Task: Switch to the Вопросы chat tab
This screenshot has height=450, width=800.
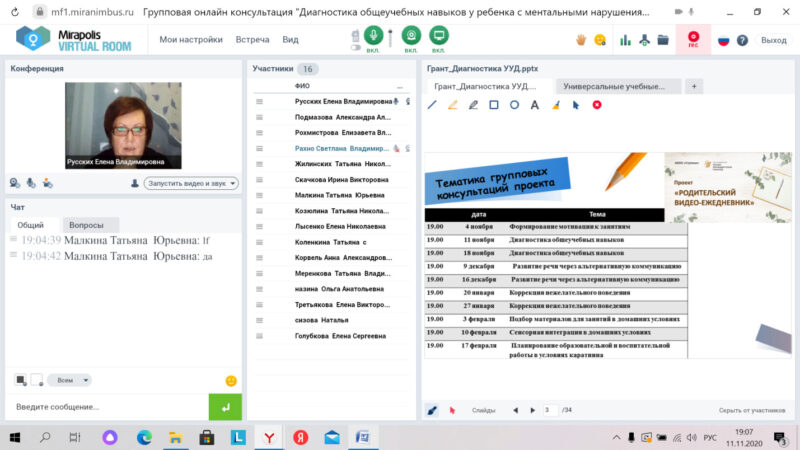Action: point(91,225)
